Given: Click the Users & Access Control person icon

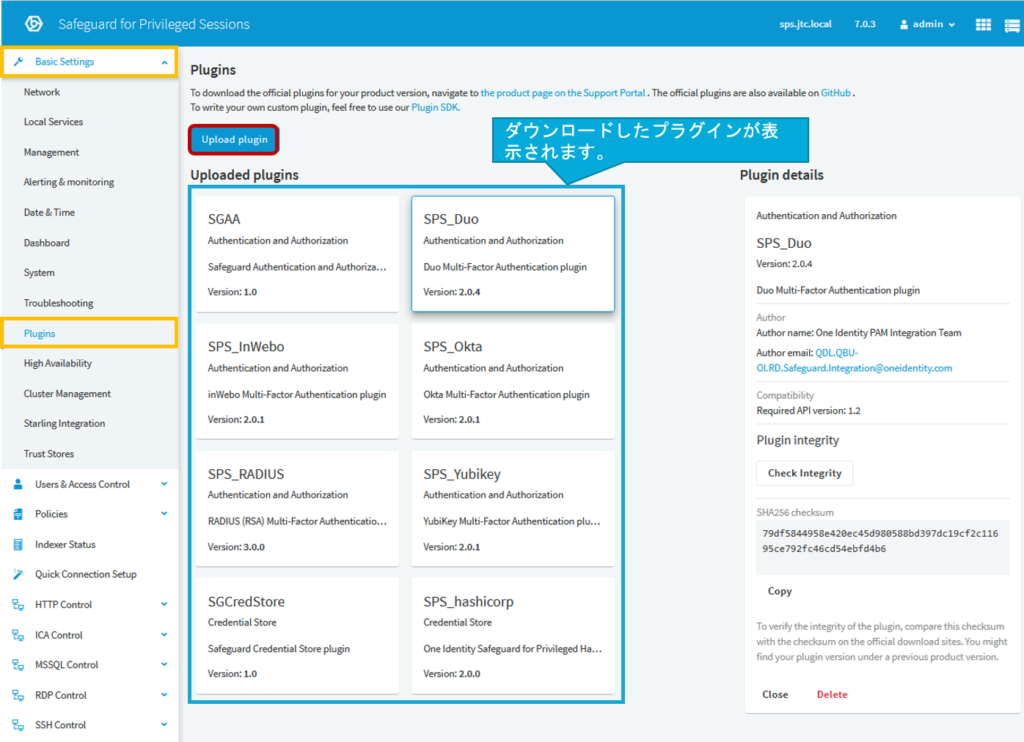Looking at the screenshot, I should pyautogui.click(x=18, y=484).
